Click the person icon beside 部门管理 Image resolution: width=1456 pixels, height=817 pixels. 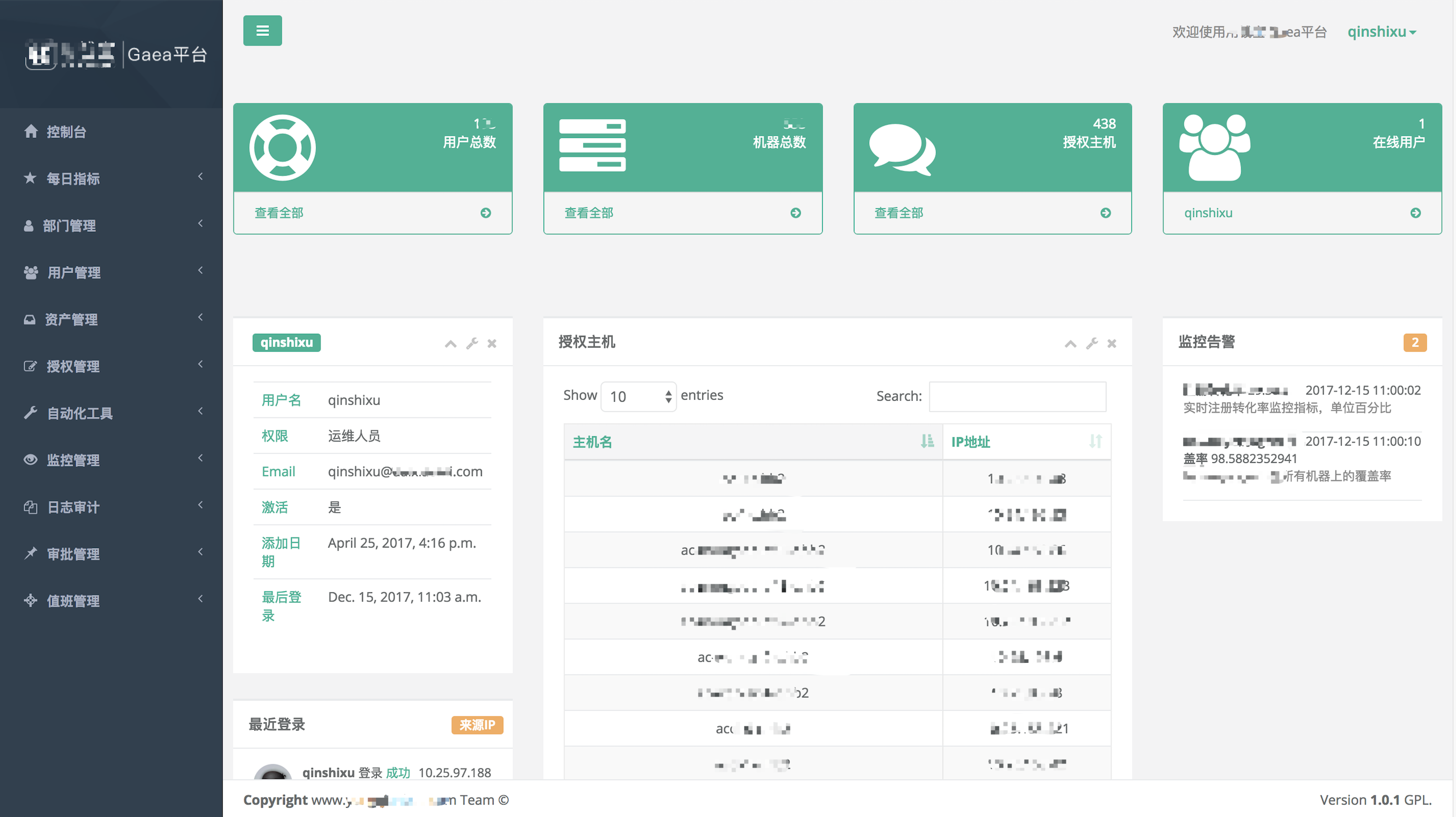tap(28, 226)
